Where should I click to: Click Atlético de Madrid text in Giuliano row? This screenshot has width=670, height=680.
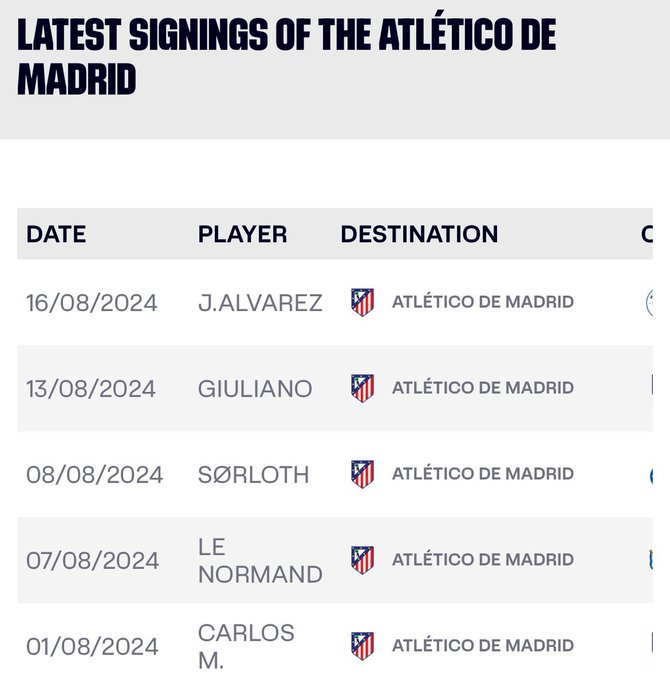click(482, 388)
